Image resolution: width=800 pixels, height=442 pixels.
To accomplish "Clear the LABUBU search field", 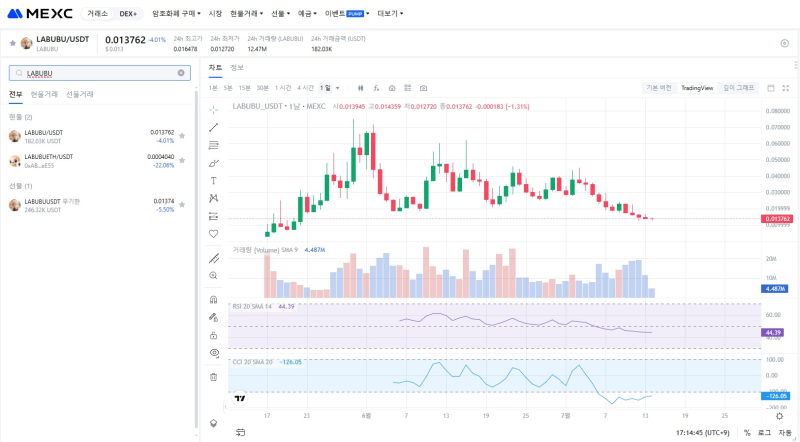I will pos(181,73).
